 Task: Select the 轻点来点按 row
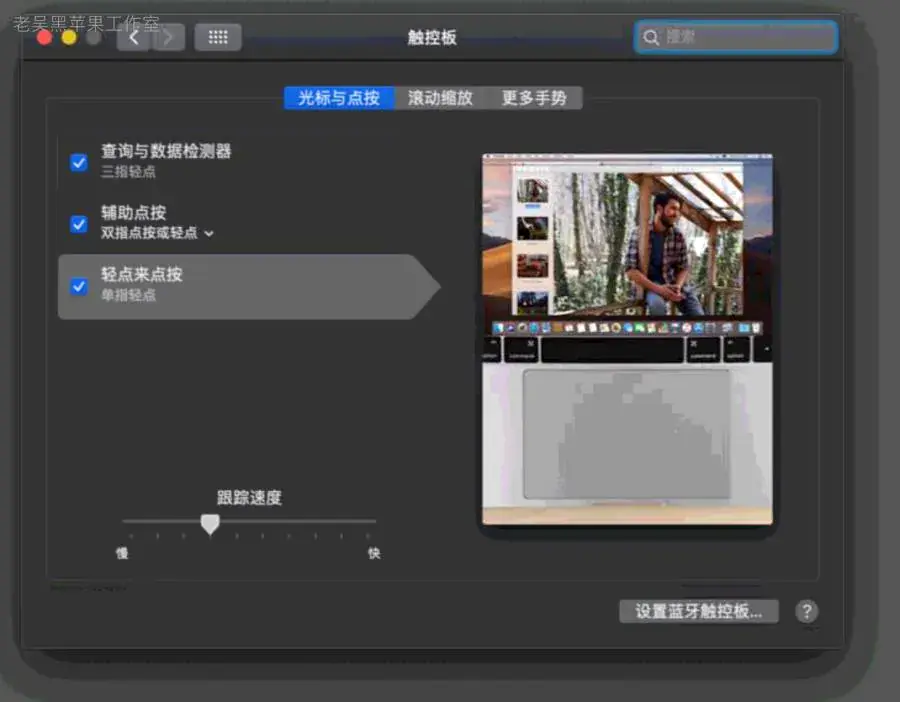coord(249,286)
